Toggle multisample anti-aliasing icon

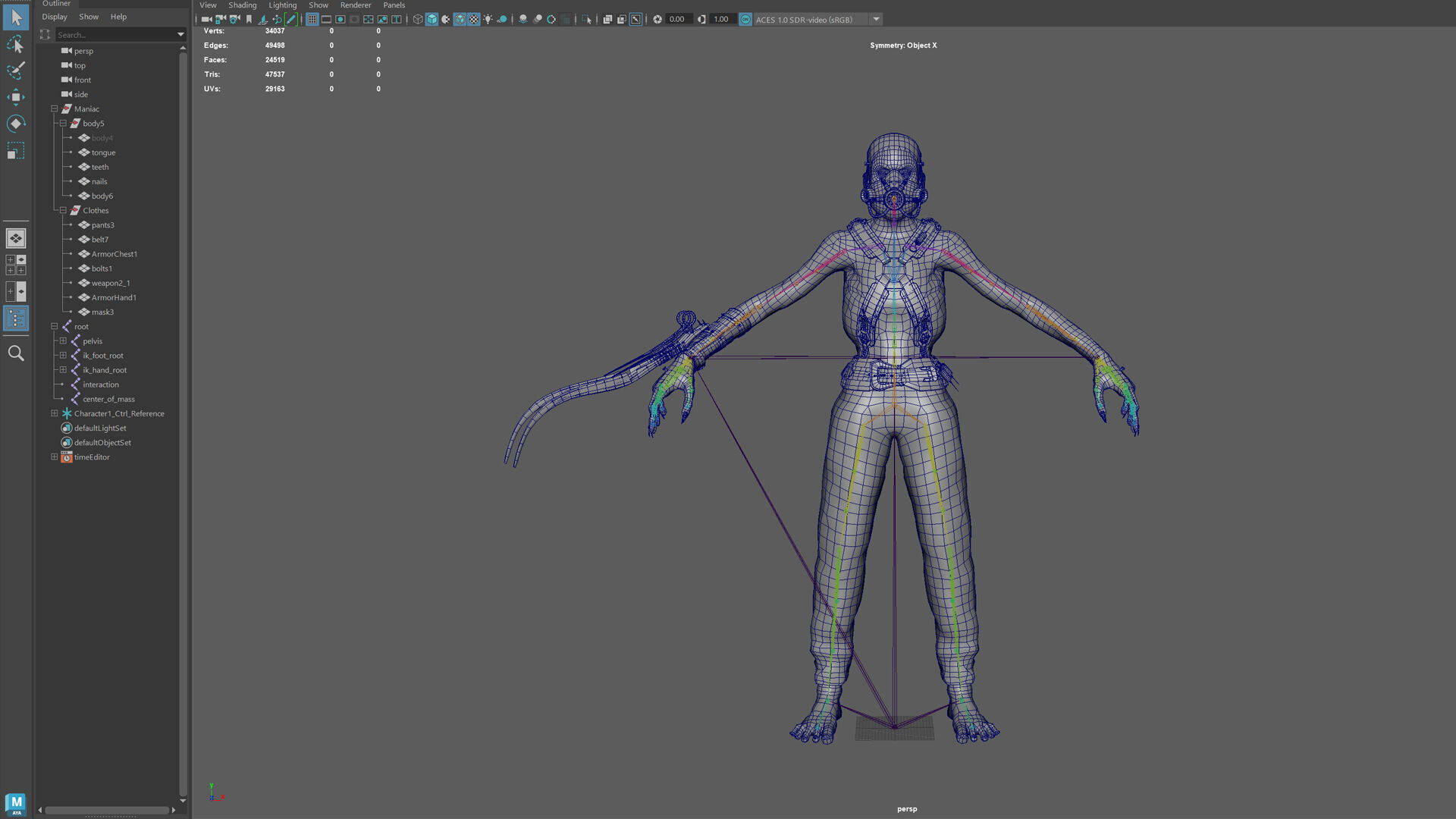551,19
